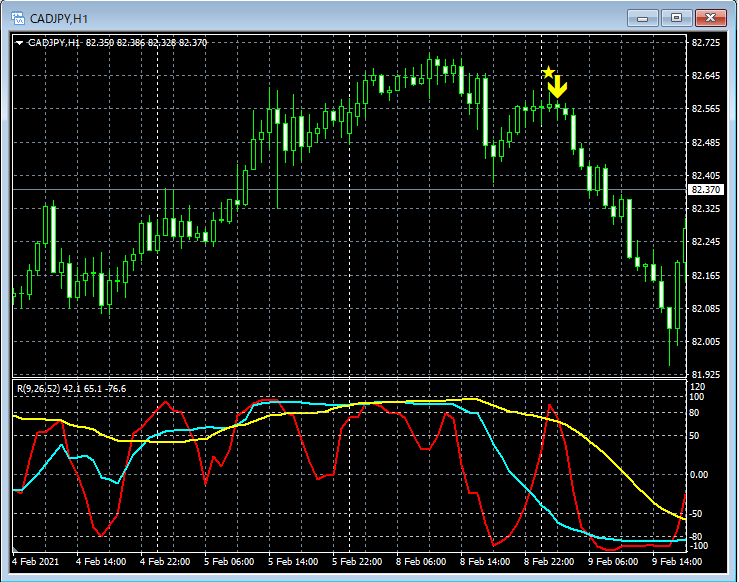Select the yellow star marker on chart
Viewport: 739px width, 582px height.
[548, 72]
